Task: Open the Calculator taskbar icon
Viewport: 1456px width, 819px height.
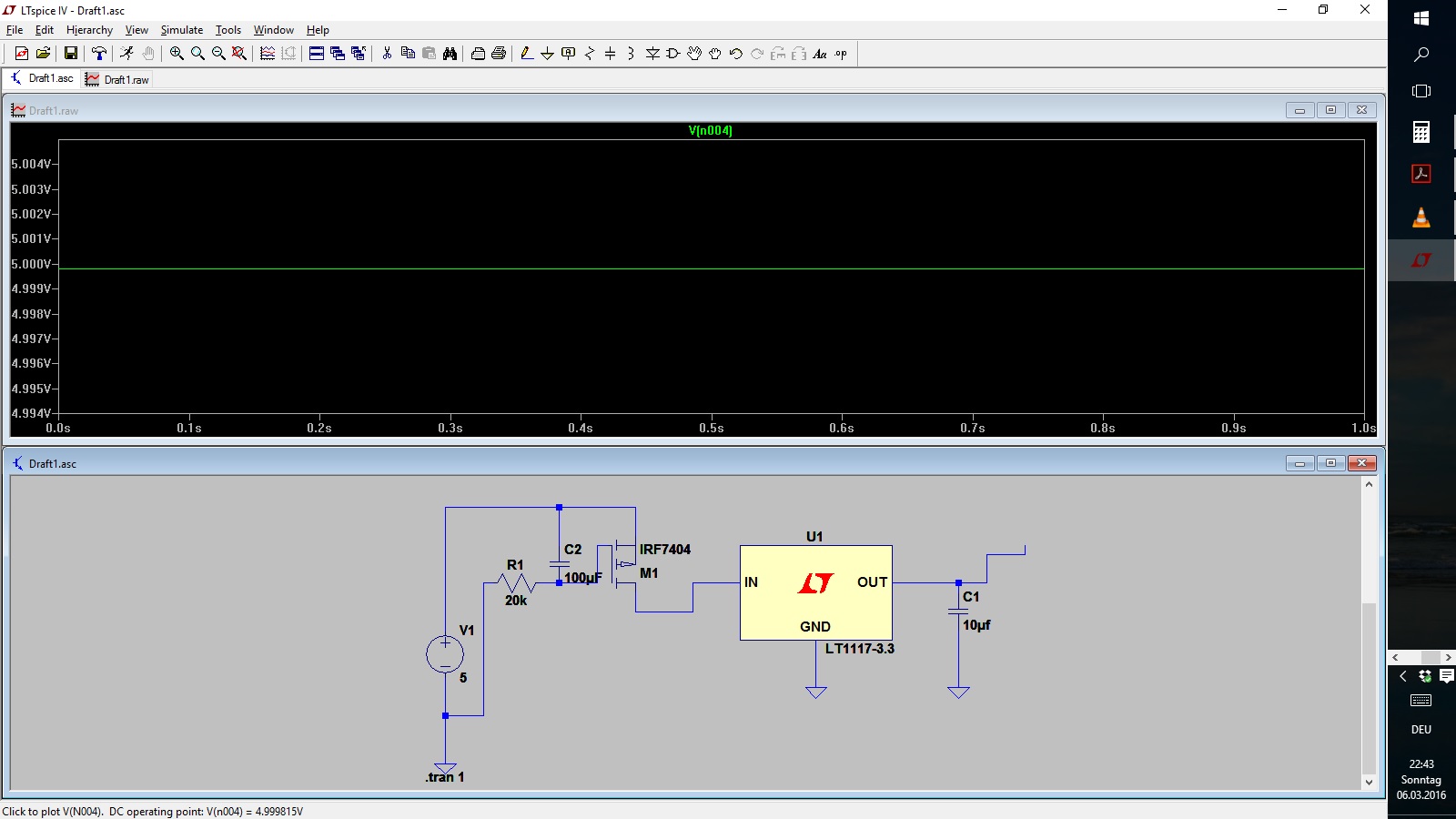Action: (1421, 132)
